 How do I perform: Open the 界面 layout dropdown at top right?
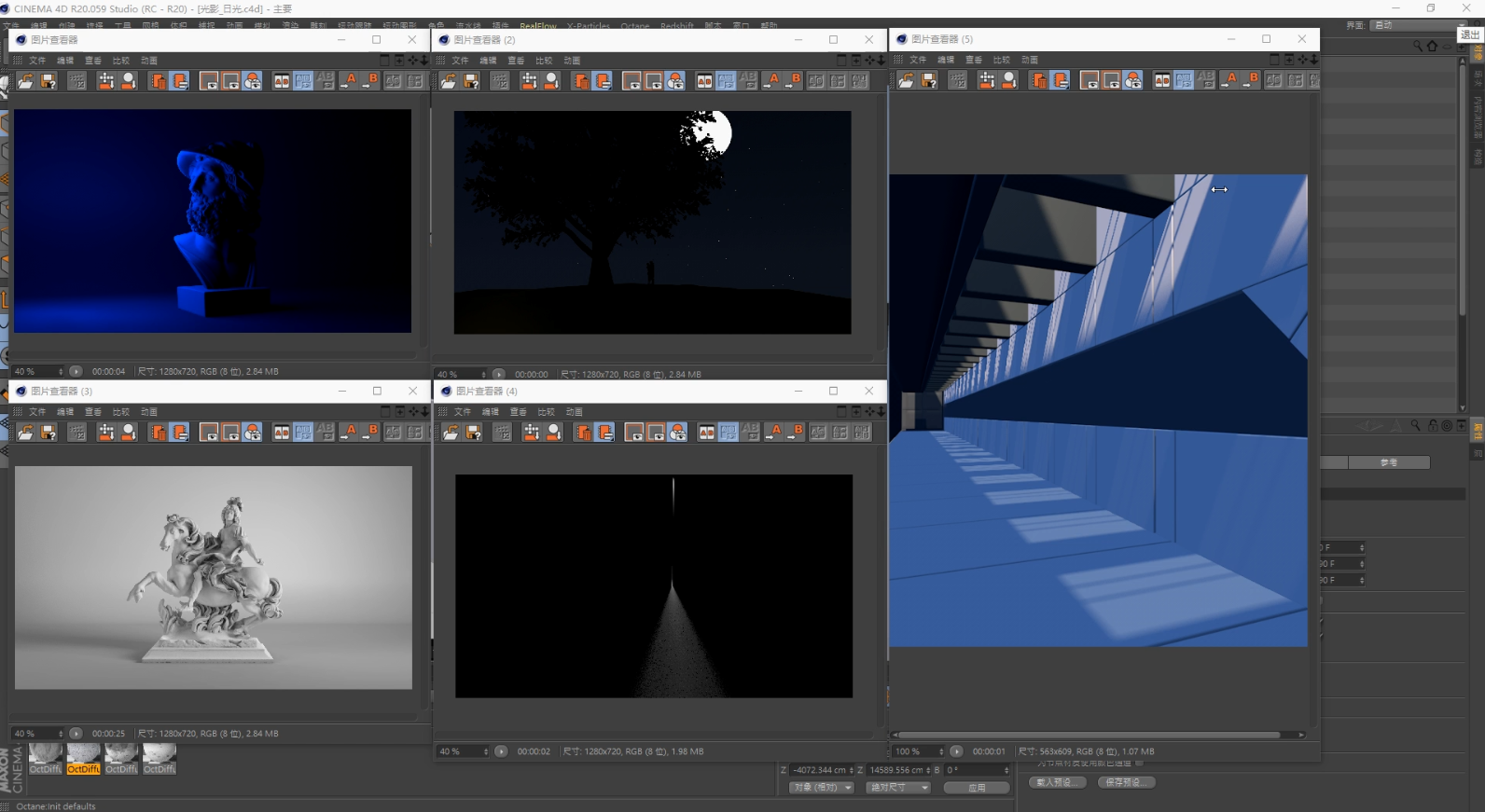point(1420,25)
